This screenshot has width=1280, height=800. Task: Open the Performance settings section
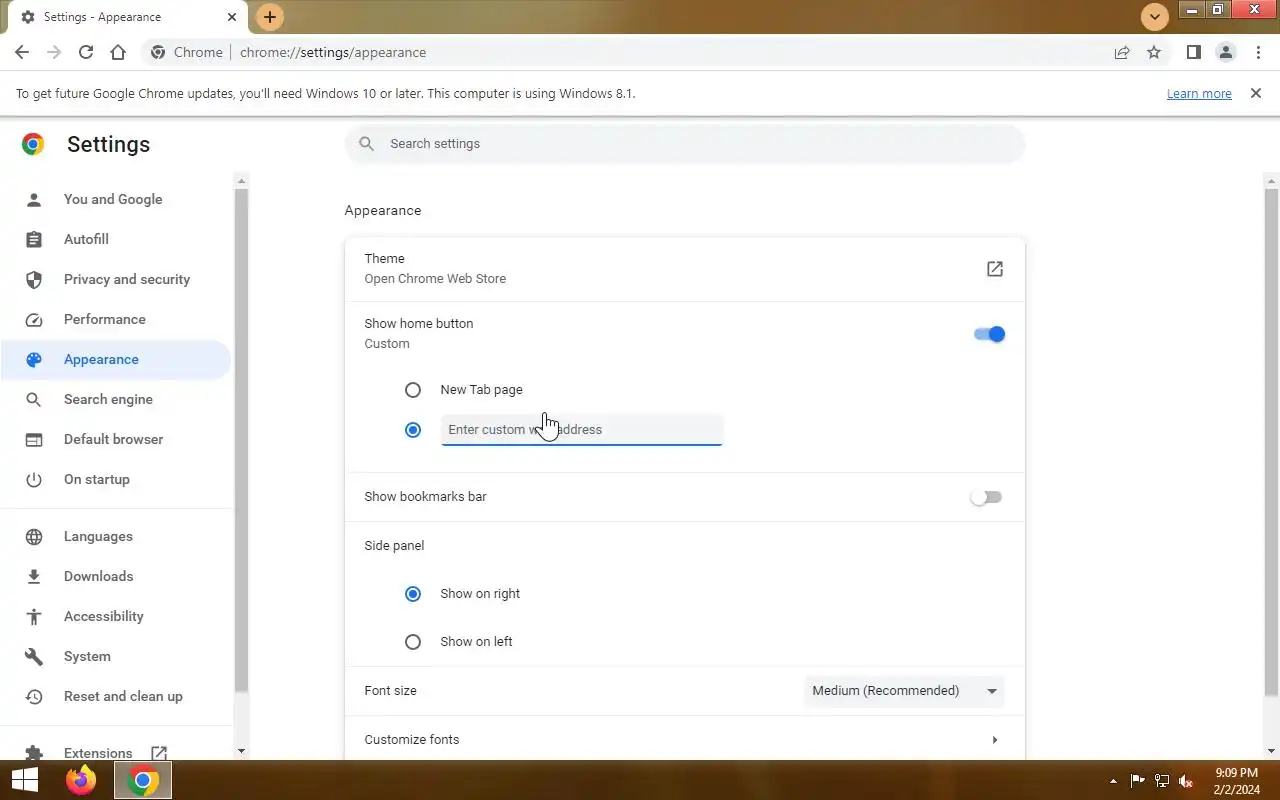click(116, 319)
